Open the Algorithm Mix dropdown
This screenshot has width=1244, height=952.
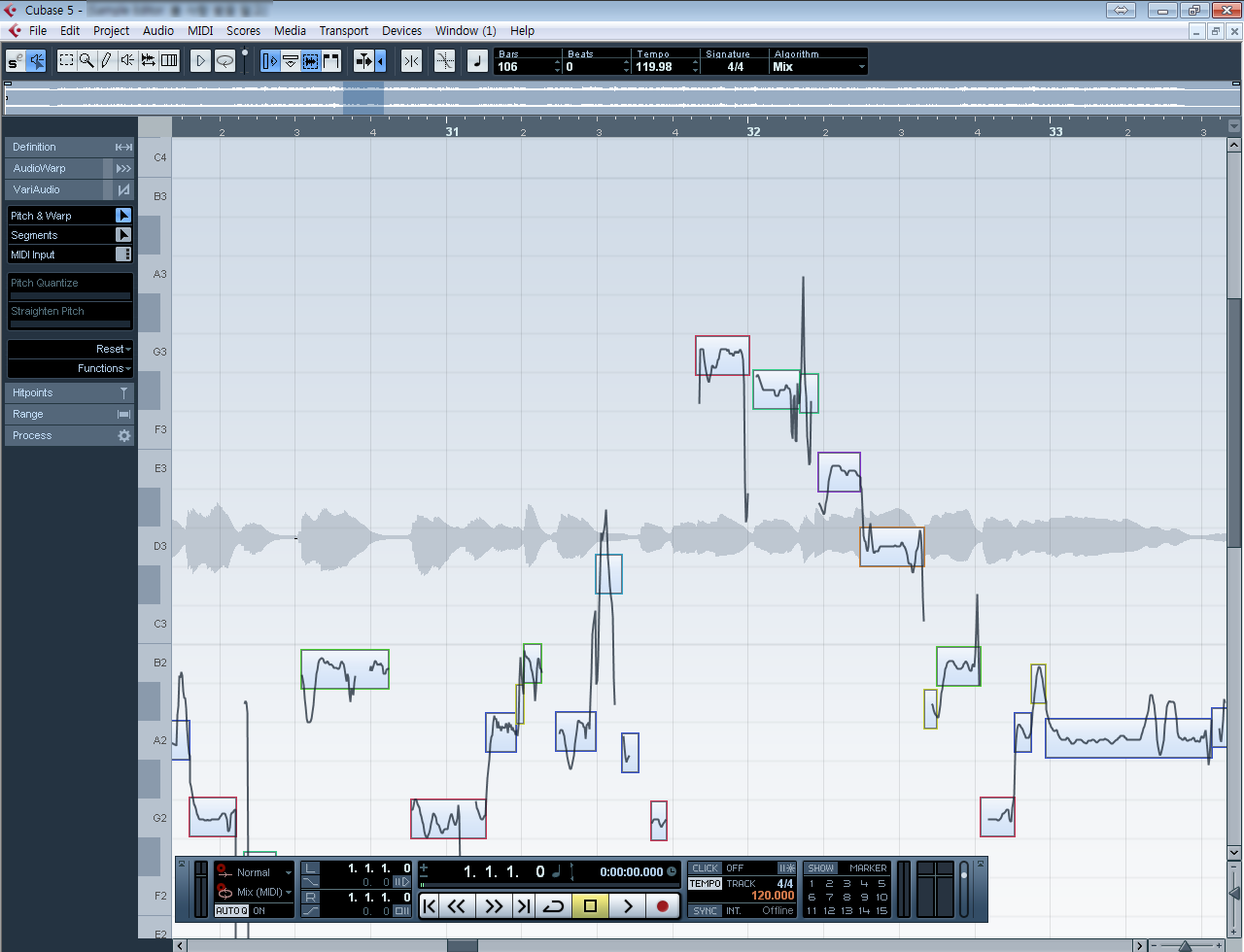tap(818, 67)
